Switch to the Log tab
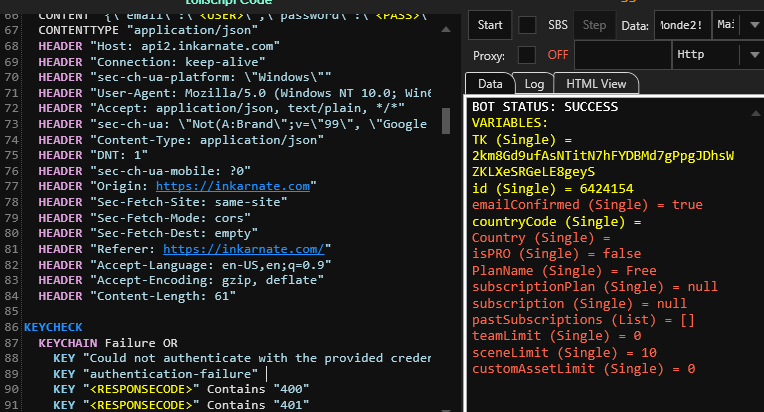The height and width of the screenshot is (412, 764). [534, 84]
